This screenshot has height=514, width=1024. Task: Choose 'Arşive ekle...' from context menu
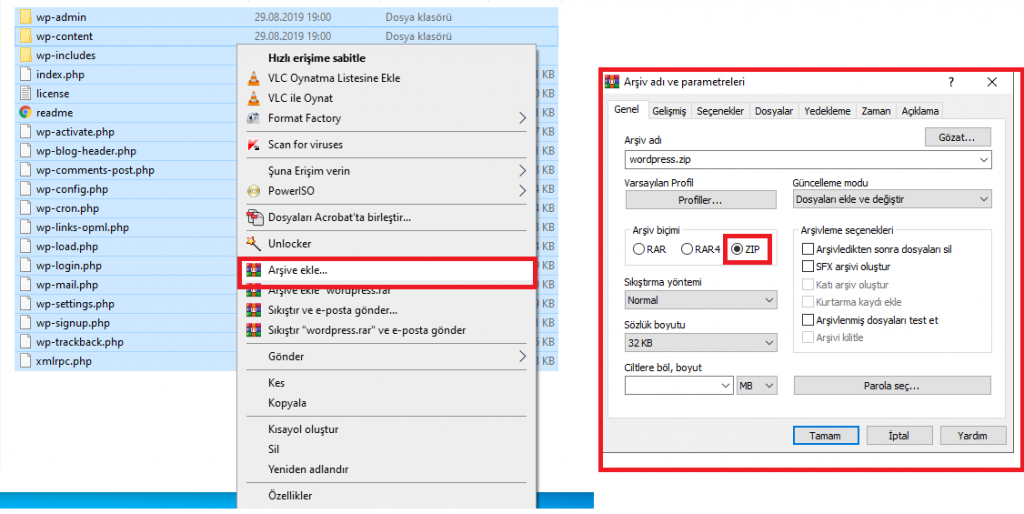coord(297,270)
